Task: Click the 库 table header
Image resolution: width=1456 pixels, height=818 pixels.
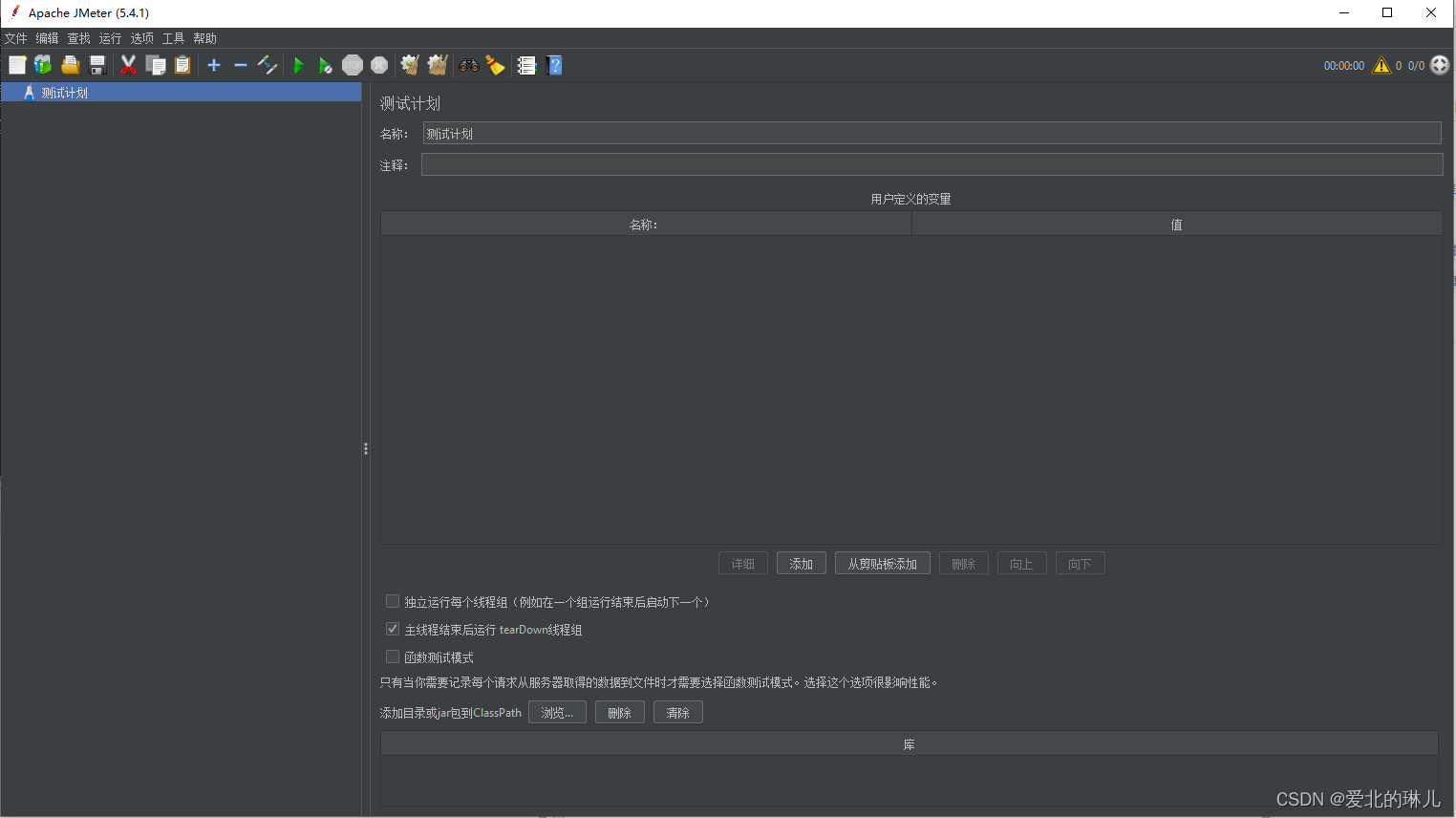Action: tap(909, 744)
